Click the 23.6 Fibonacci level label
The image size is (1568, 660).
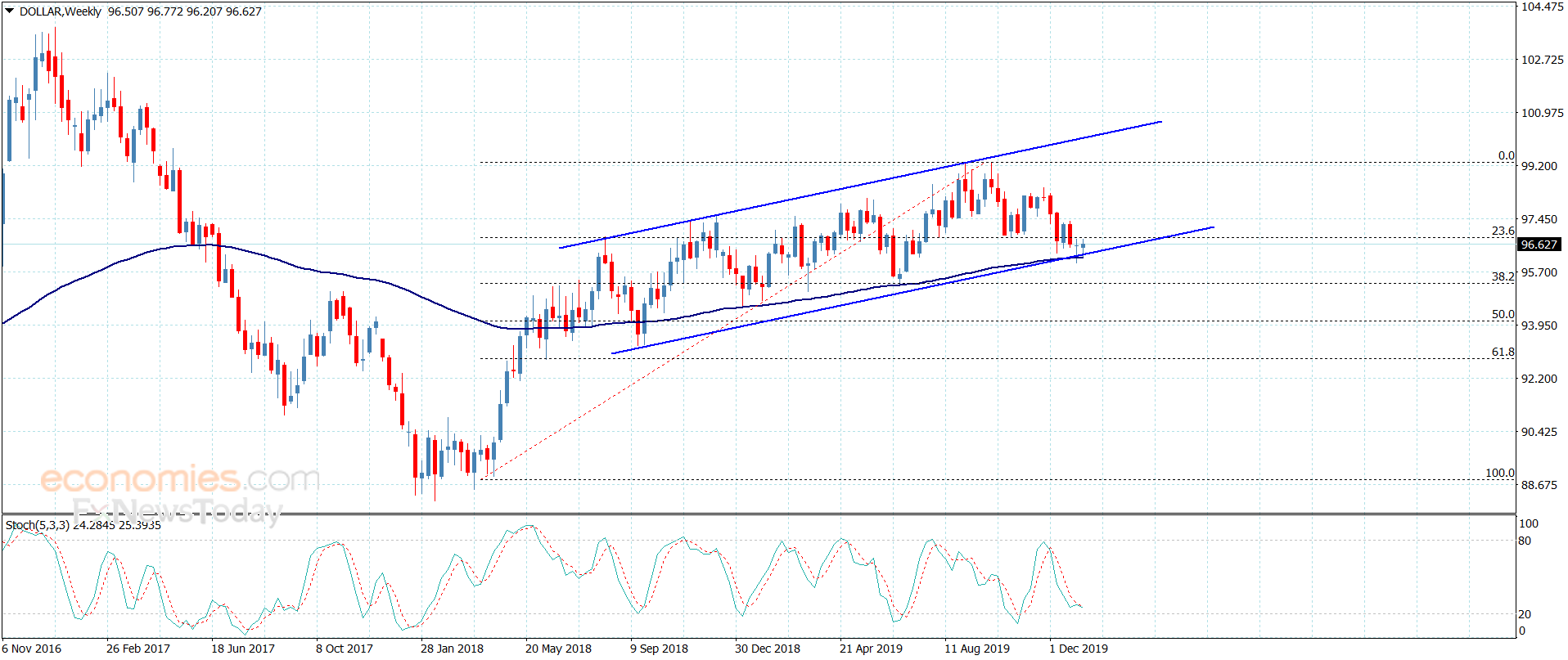click(1503, 231)
